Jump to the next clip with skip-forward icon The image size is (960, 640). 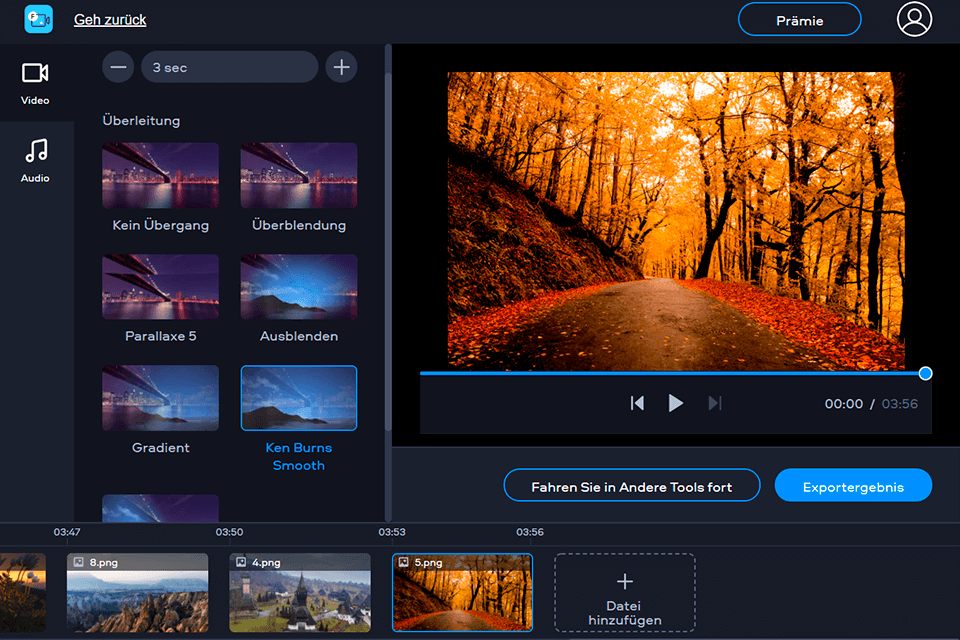pos(713,403)
